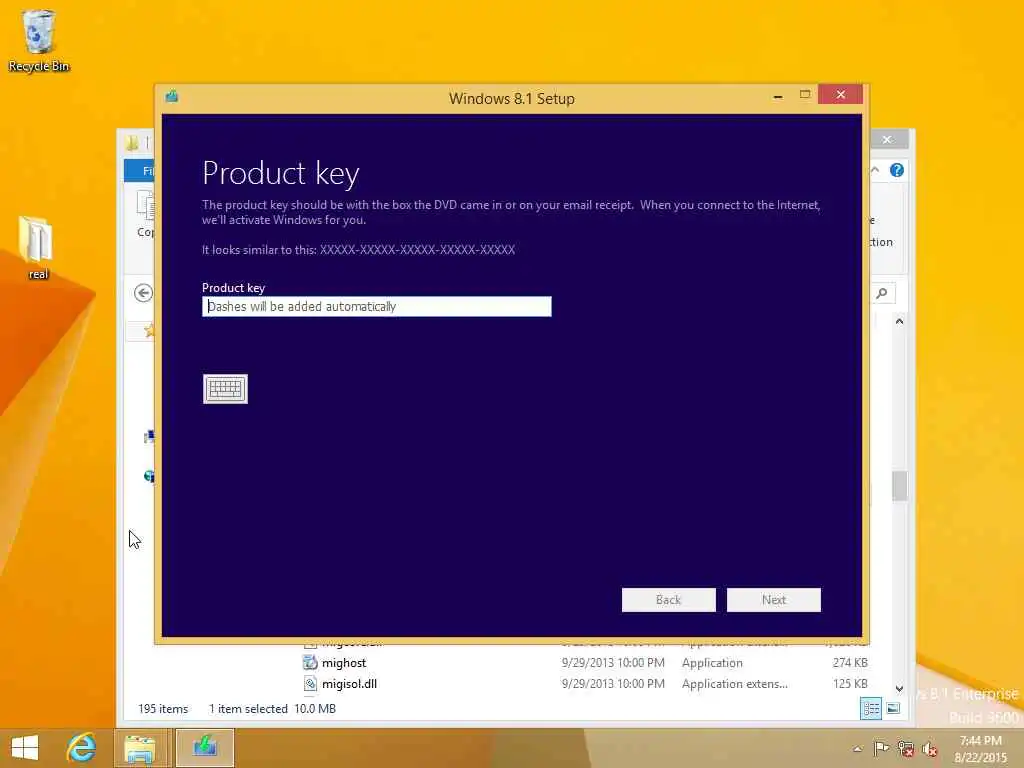Click the muted volume tray icon
This screenshot has height=768, width=1024.
tap(929, 749)
